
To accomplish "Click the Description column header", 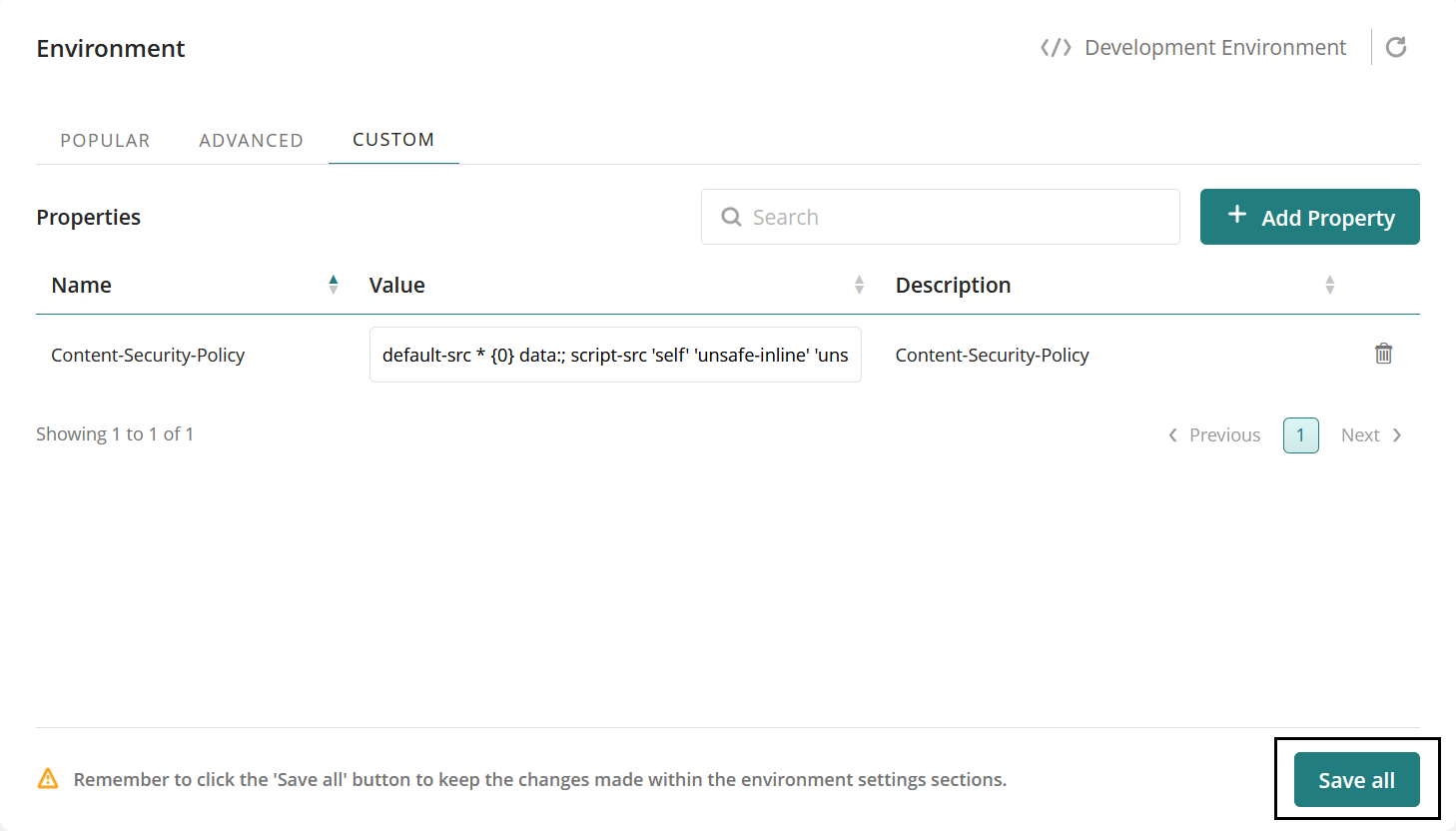I will [x=953, y=286].
